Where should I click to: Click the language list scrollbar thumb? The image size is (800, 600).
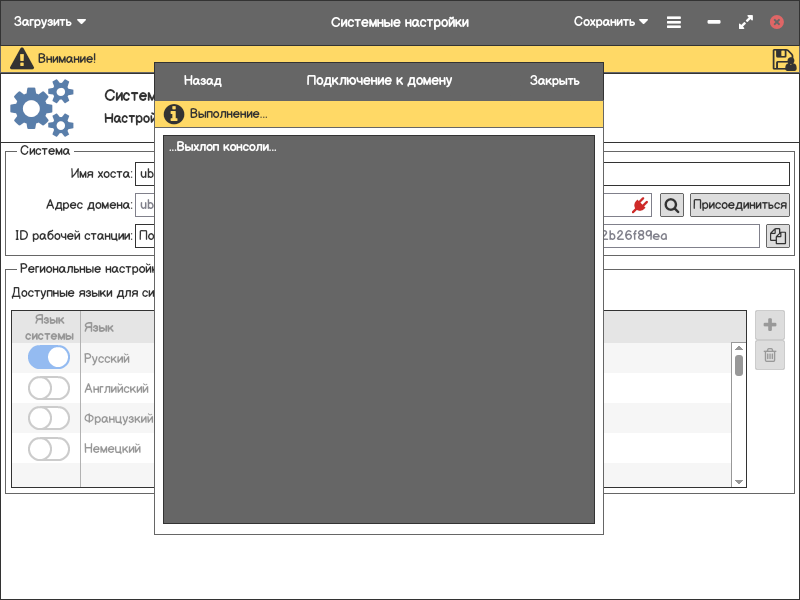tap(738, 365)
